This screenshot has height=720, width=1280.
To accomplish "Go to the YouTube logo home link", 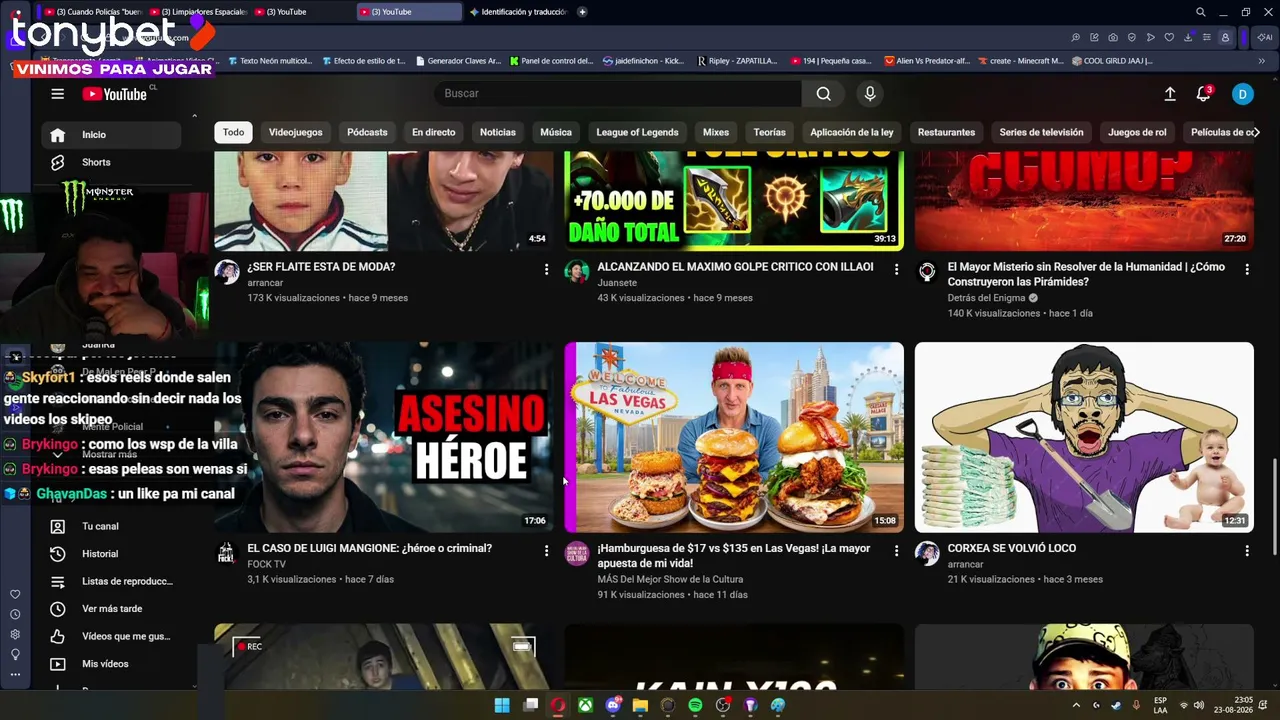I will [115, 94].
